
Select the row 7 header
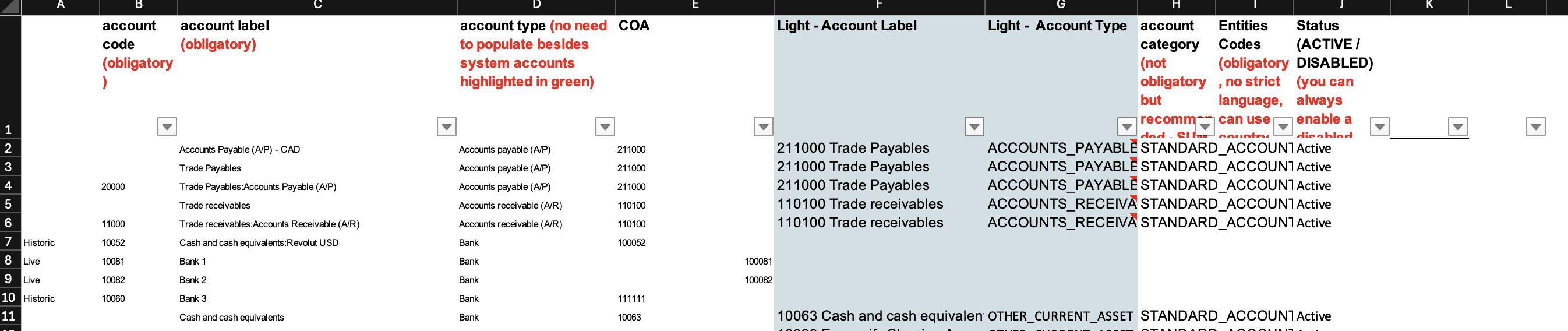point(10,242)
